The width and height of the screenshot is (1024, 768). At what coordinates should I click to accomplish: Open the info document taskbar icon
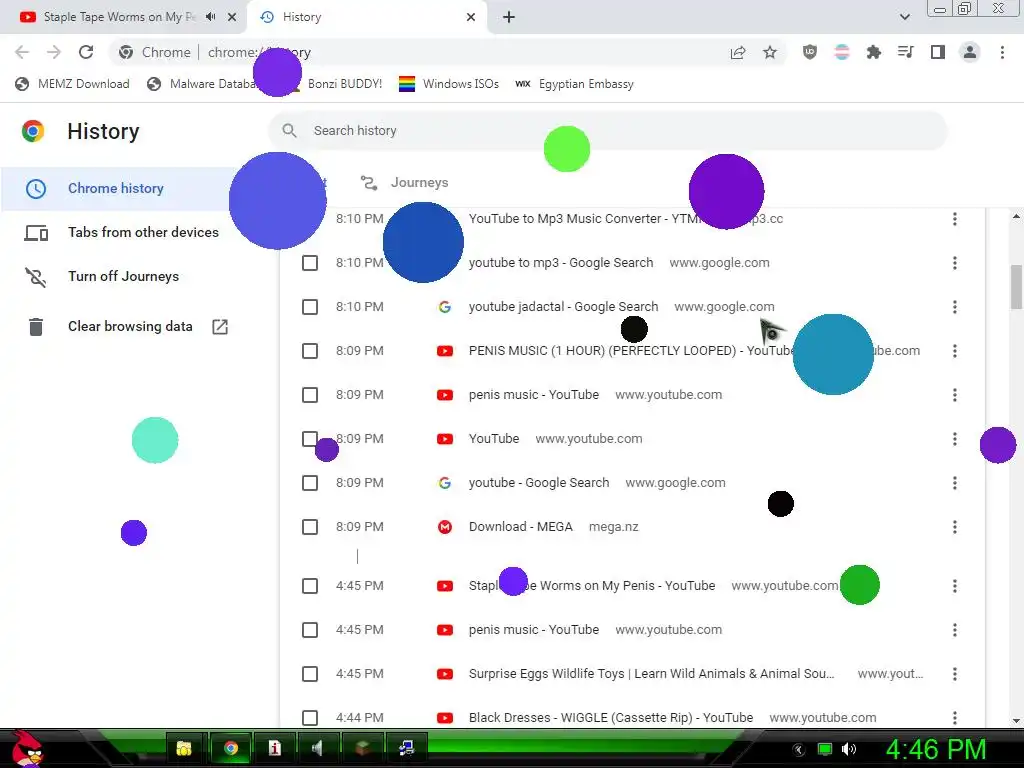(x=275, y=748)
